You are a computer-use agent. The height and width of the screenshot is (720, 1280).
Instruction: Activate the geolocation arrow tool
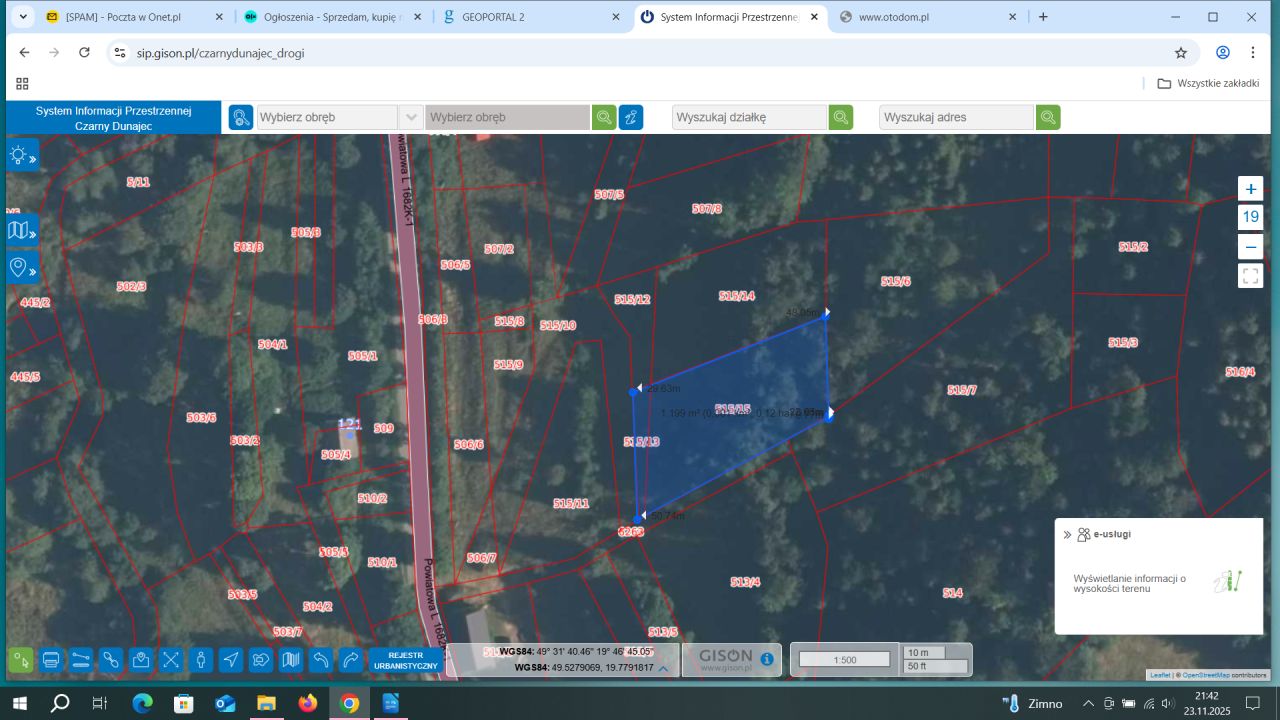[x=231, y=660]
